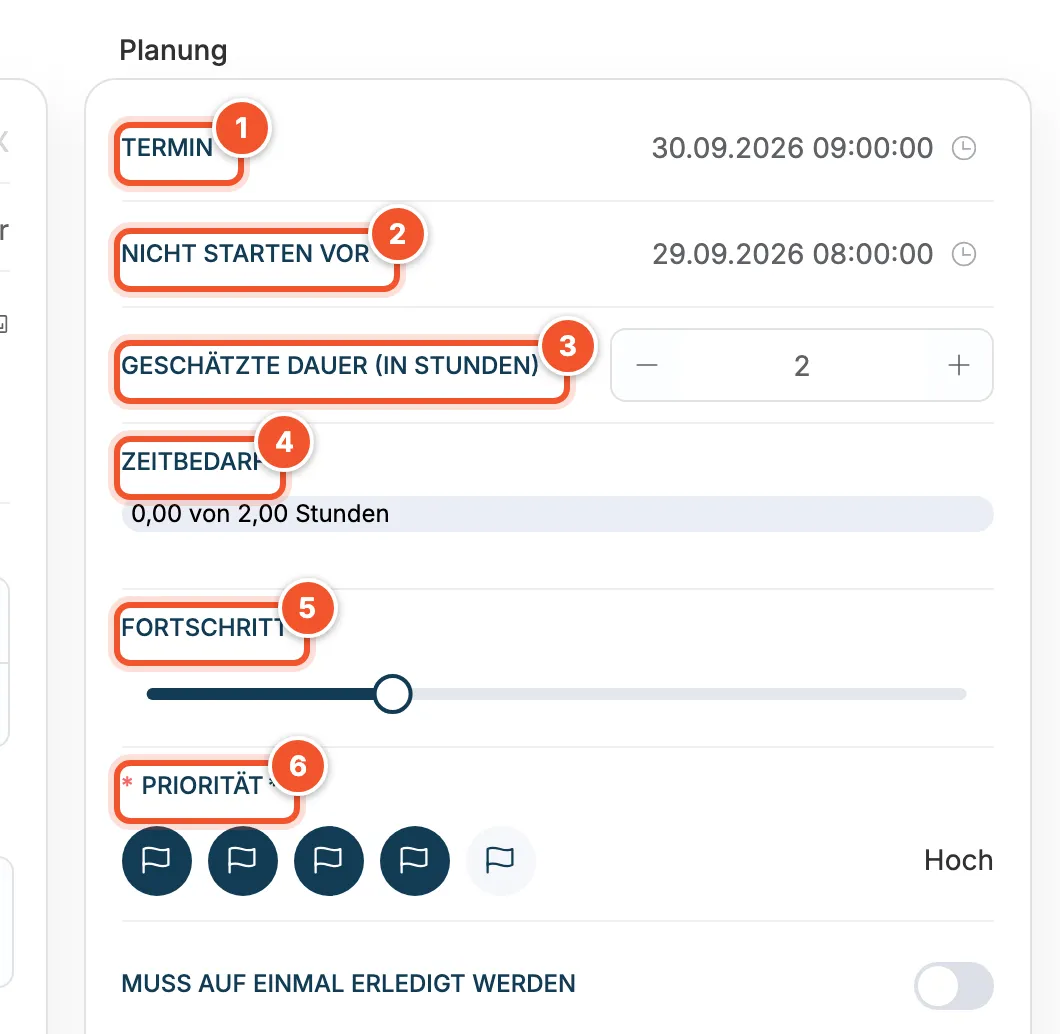Click the clock icon beside Termin date

[963, 148]
